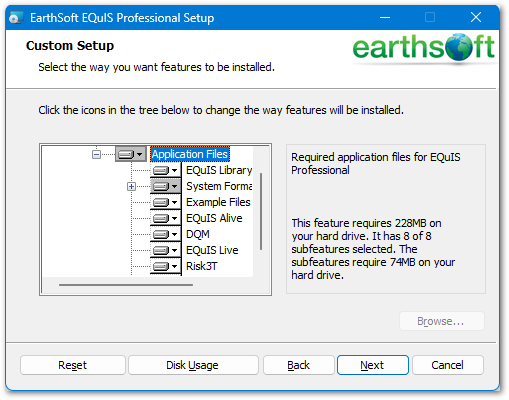This screenshot has height=400, width=509.
Task: Click the disabled Browse button
Action: 442,321
